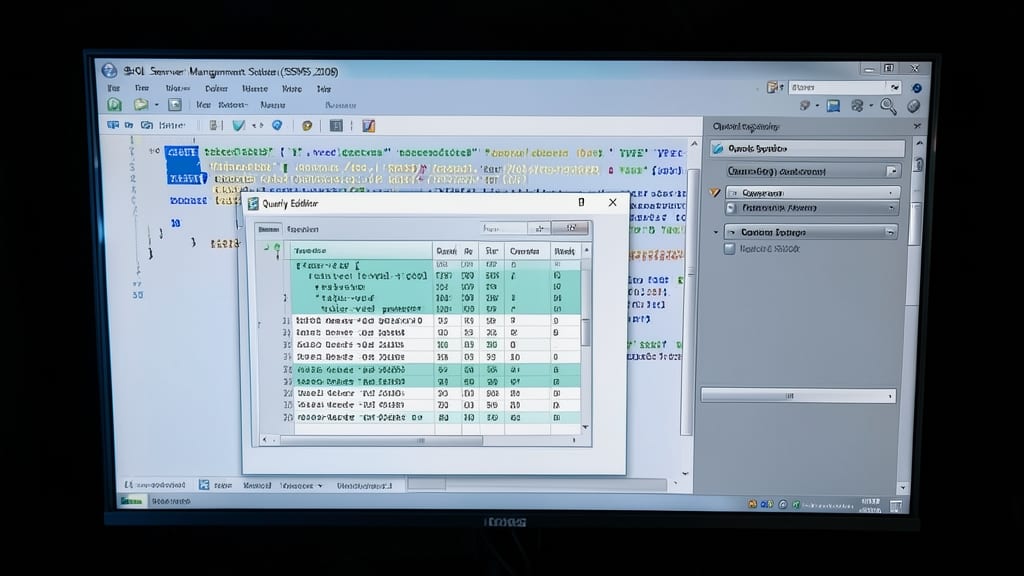Click left arrow of dialog horizontal scrollbar

[x=264, y=440]
